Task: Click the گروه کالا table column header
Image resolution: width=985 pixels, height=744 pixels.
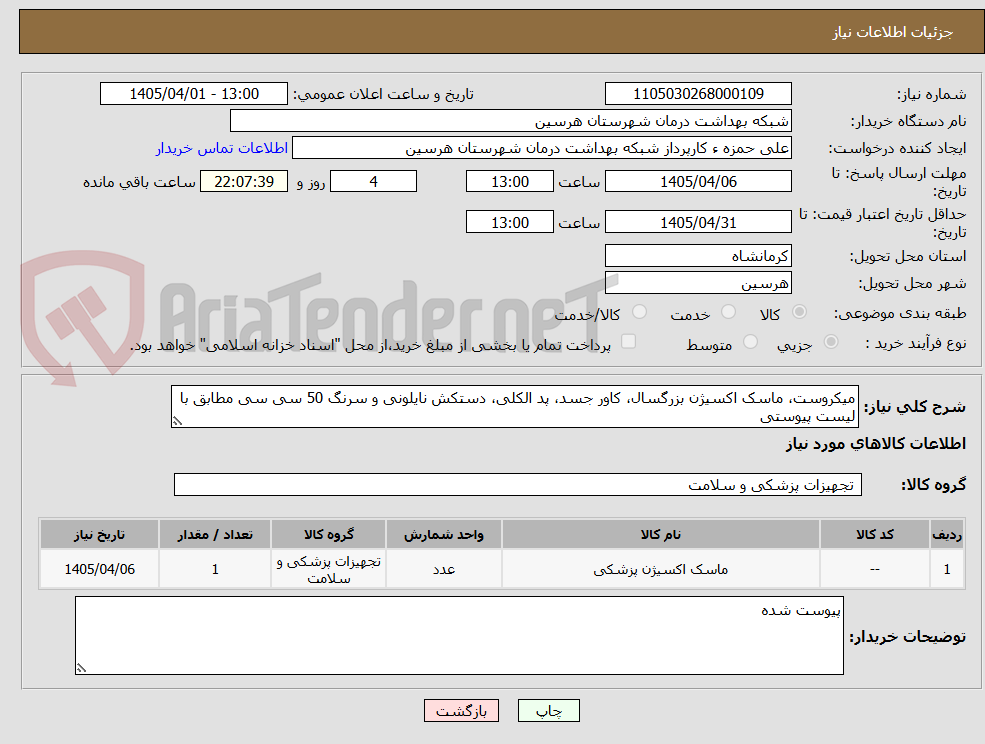Action: pos(329,534)
